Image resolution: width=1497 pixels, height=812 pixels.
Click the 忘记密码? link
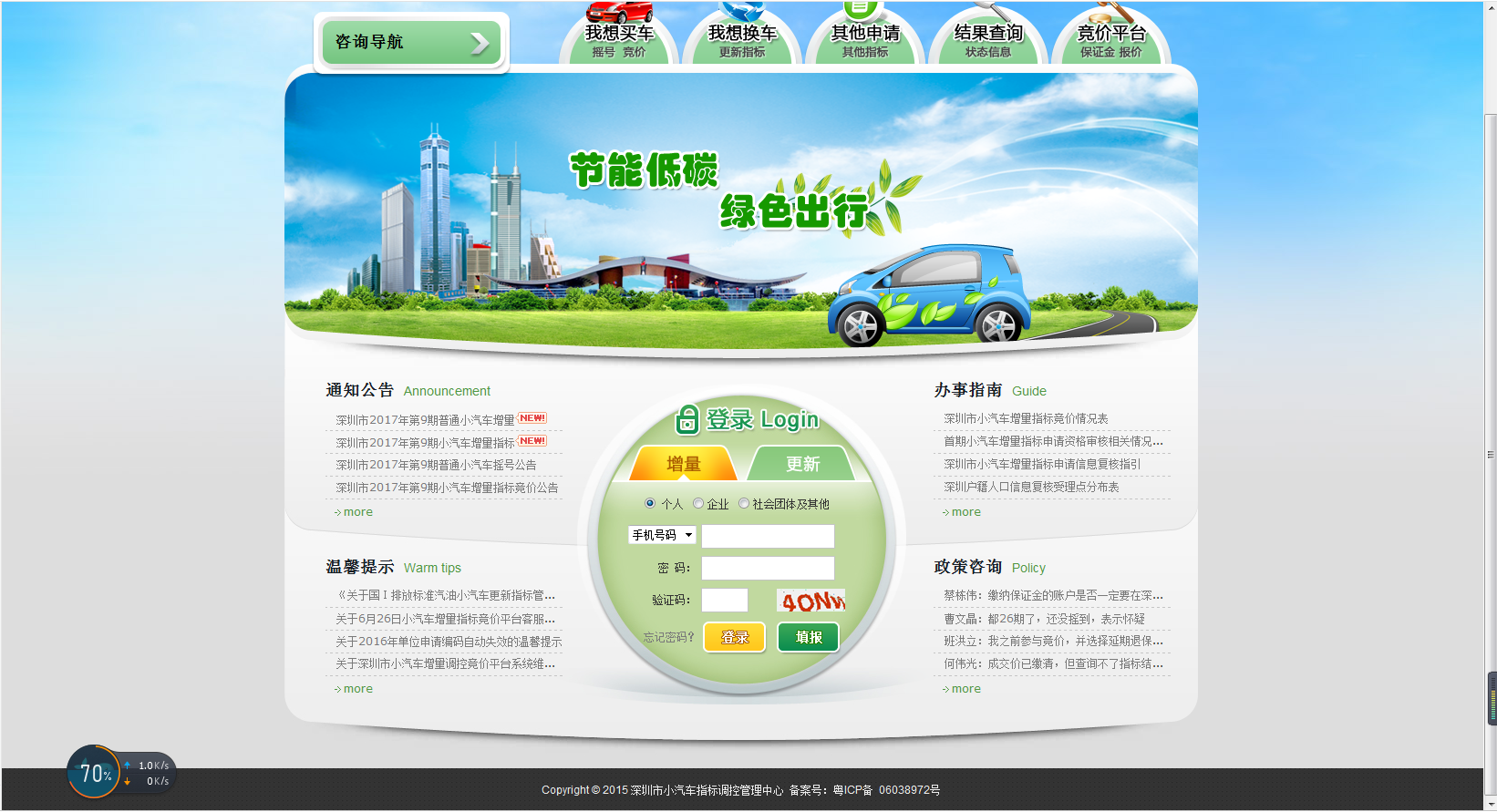tap(668, 637)
